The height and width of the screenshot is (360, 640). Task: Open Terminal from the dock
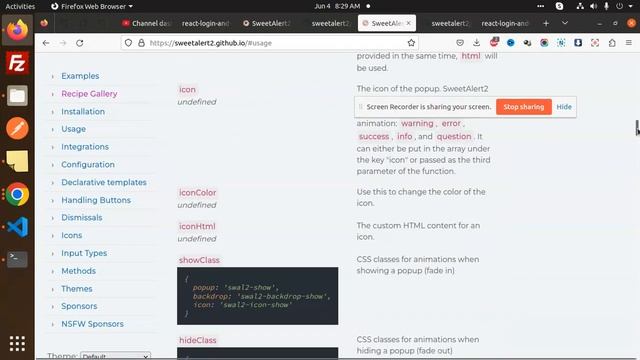coord(17,259)
